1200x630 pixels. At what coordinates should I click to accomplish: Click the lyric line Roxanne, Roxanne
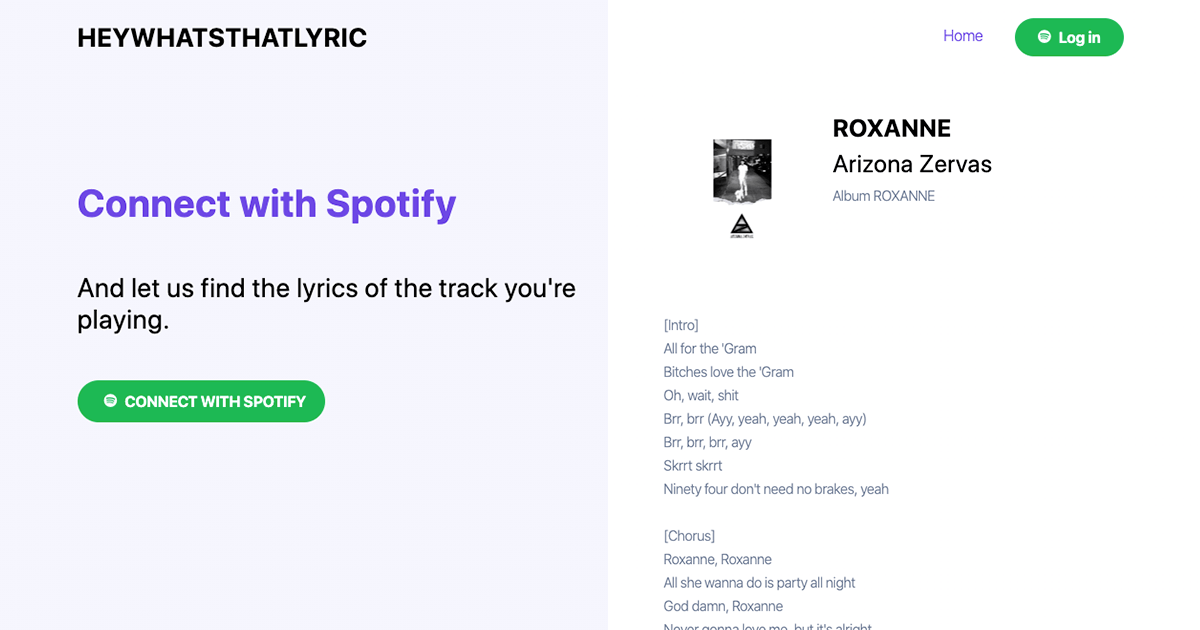click(718, 559)
